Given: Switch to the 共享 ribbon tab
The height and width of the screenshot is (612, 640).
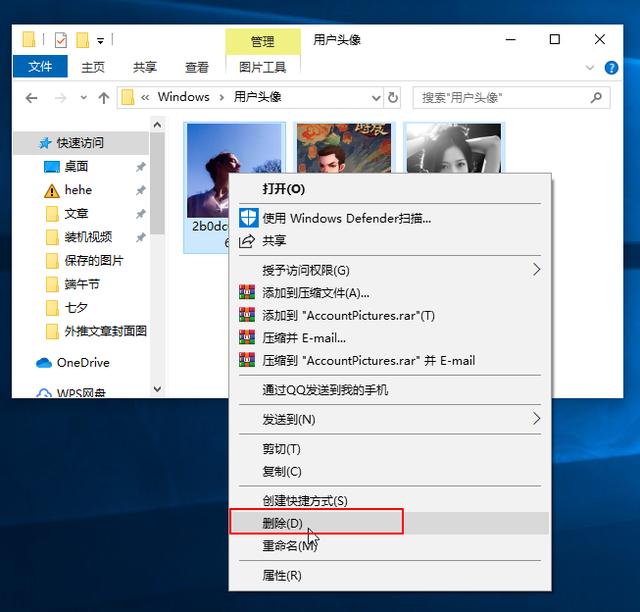Looking at the screenshot, I should point(144,67).
